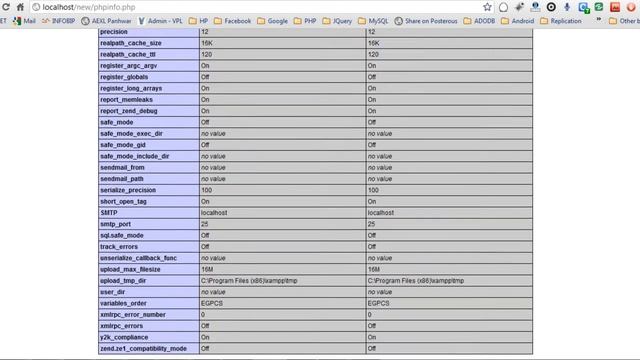The image size is (640, 360).
Task: Select the 'safe_mode_gid' directive cell
Action: click(149, 145)
